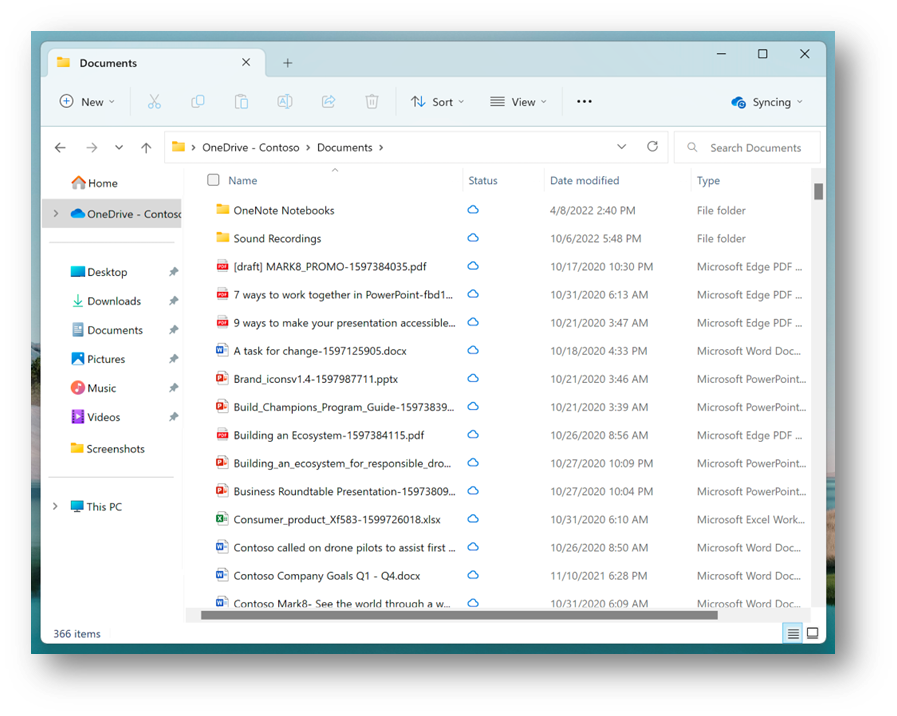Close the Documents tab
This screenshot has width=897, height=716.
[x=246, y=62]
